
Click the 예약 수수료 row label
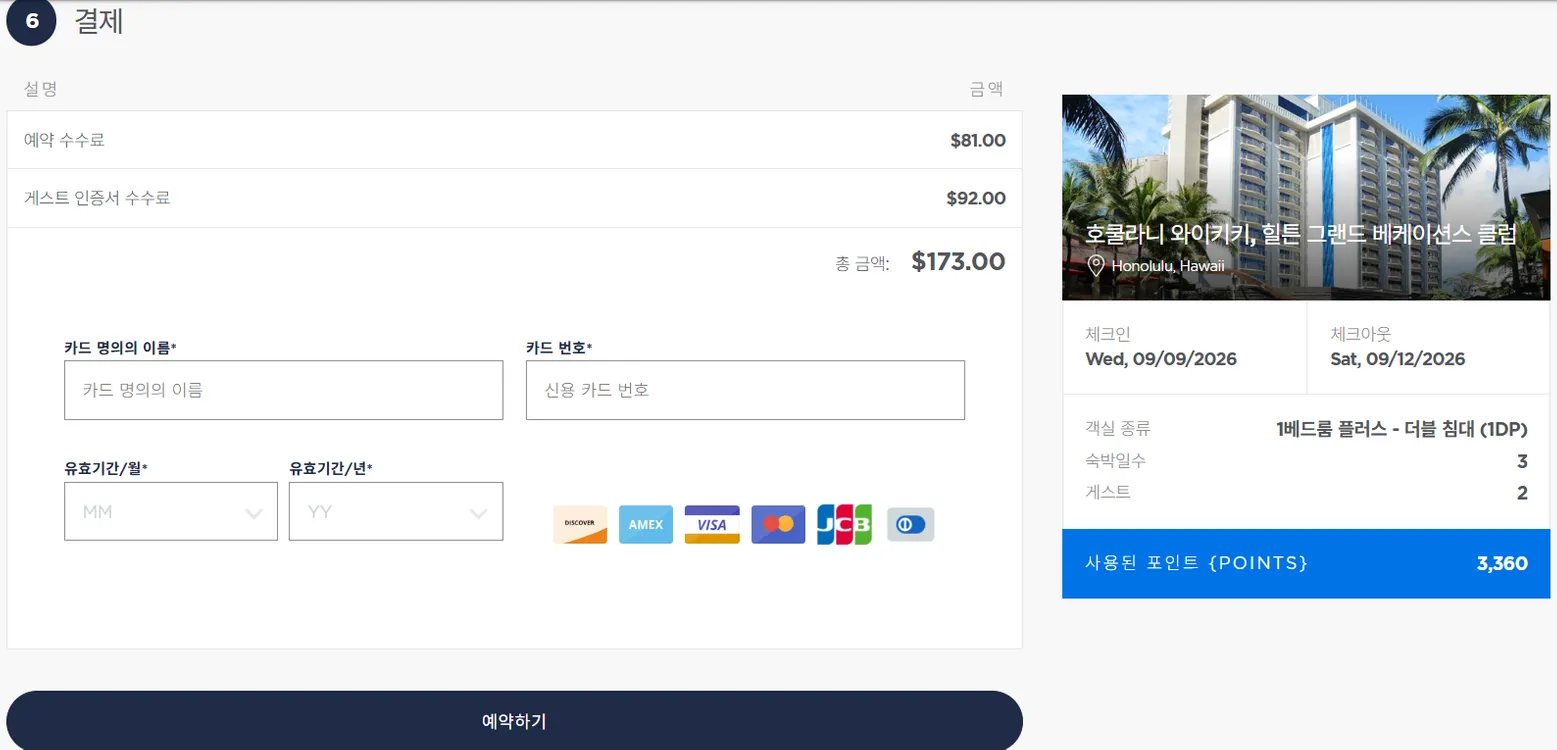(64, 140)
